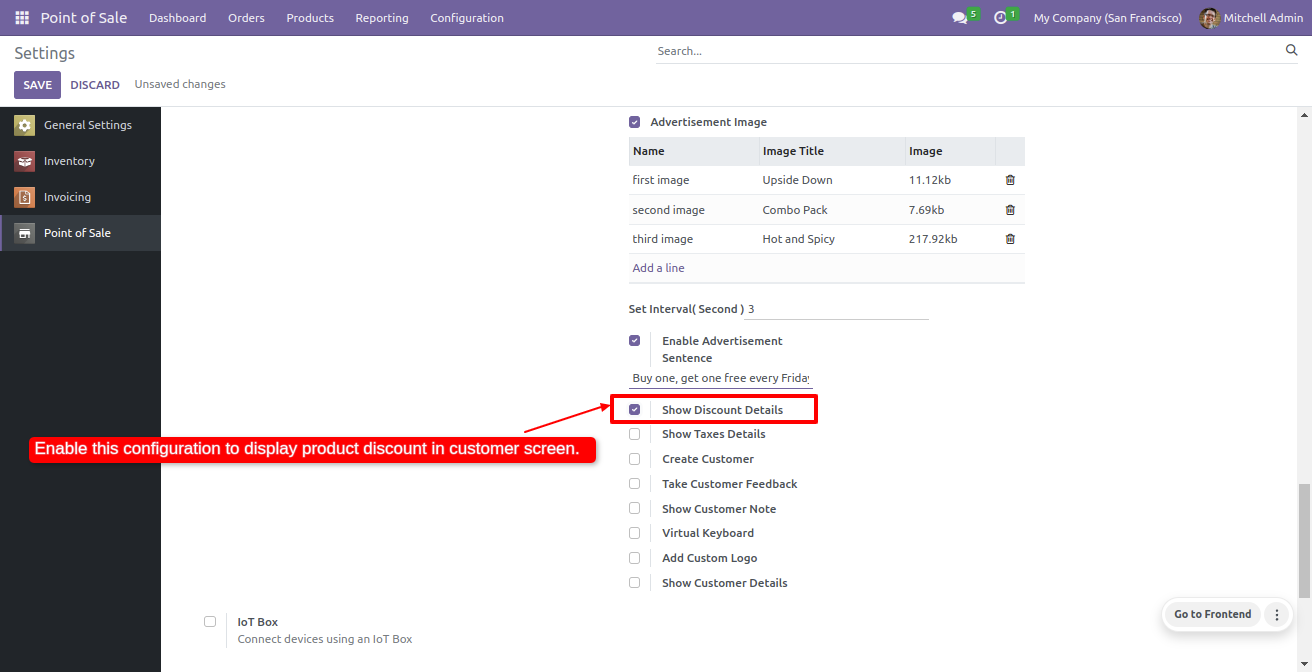Click the 11.12kb image cell
The height and width of the screenshot is (672, 1312).
[950, 180]
